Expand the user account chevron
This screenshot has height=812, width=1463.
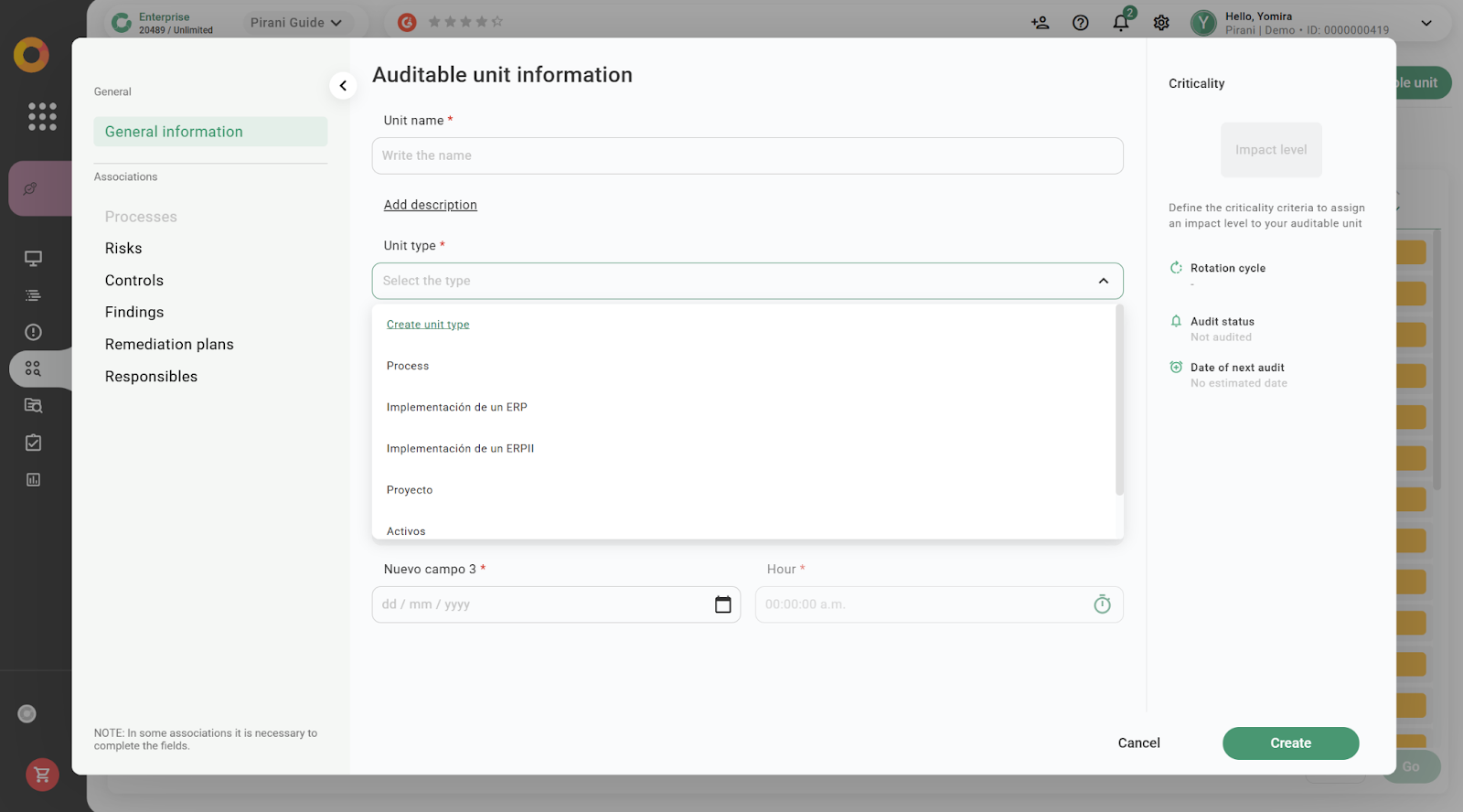point(1426,23)
